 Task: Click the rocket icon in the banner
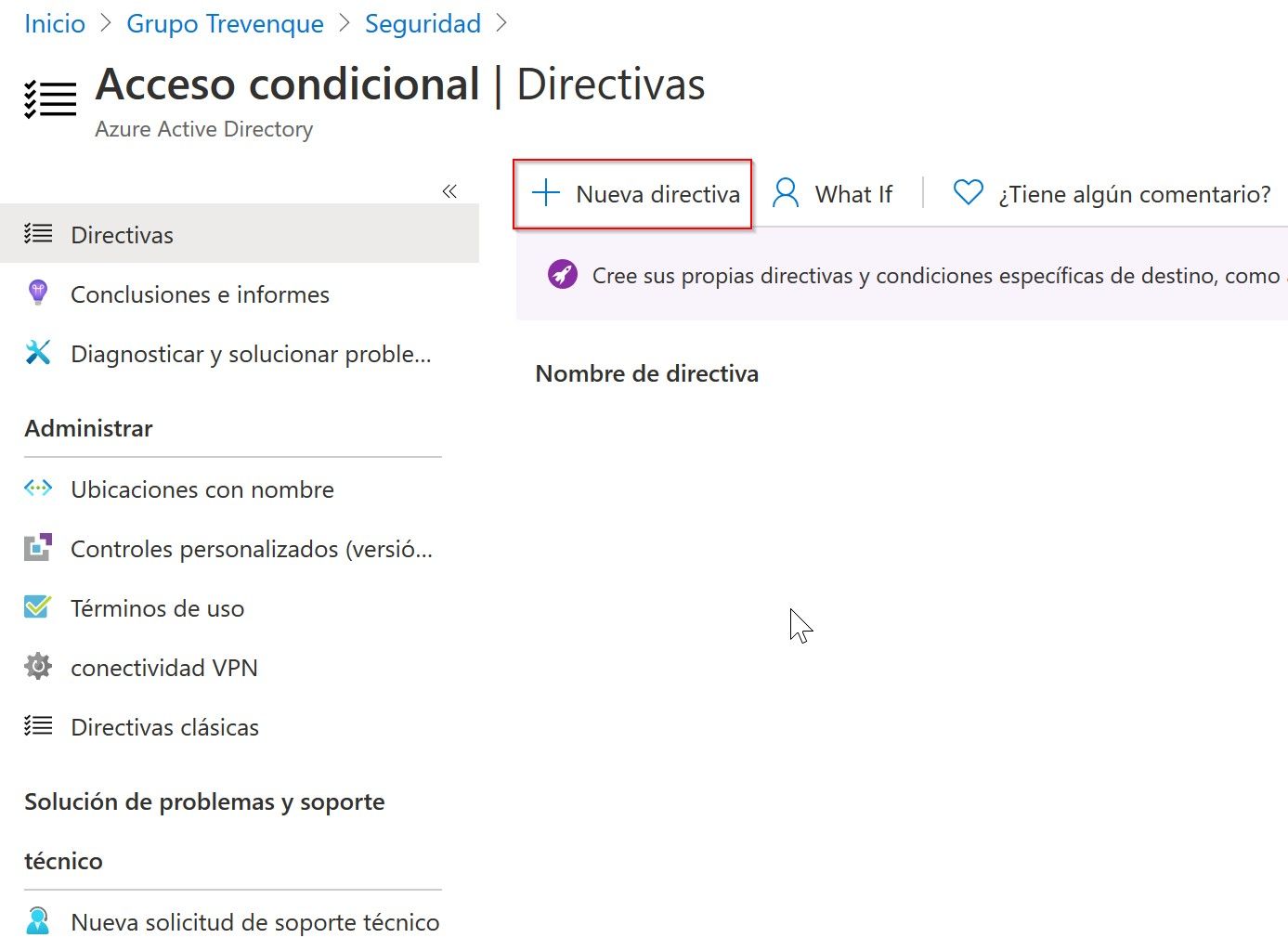click(562, 275)
